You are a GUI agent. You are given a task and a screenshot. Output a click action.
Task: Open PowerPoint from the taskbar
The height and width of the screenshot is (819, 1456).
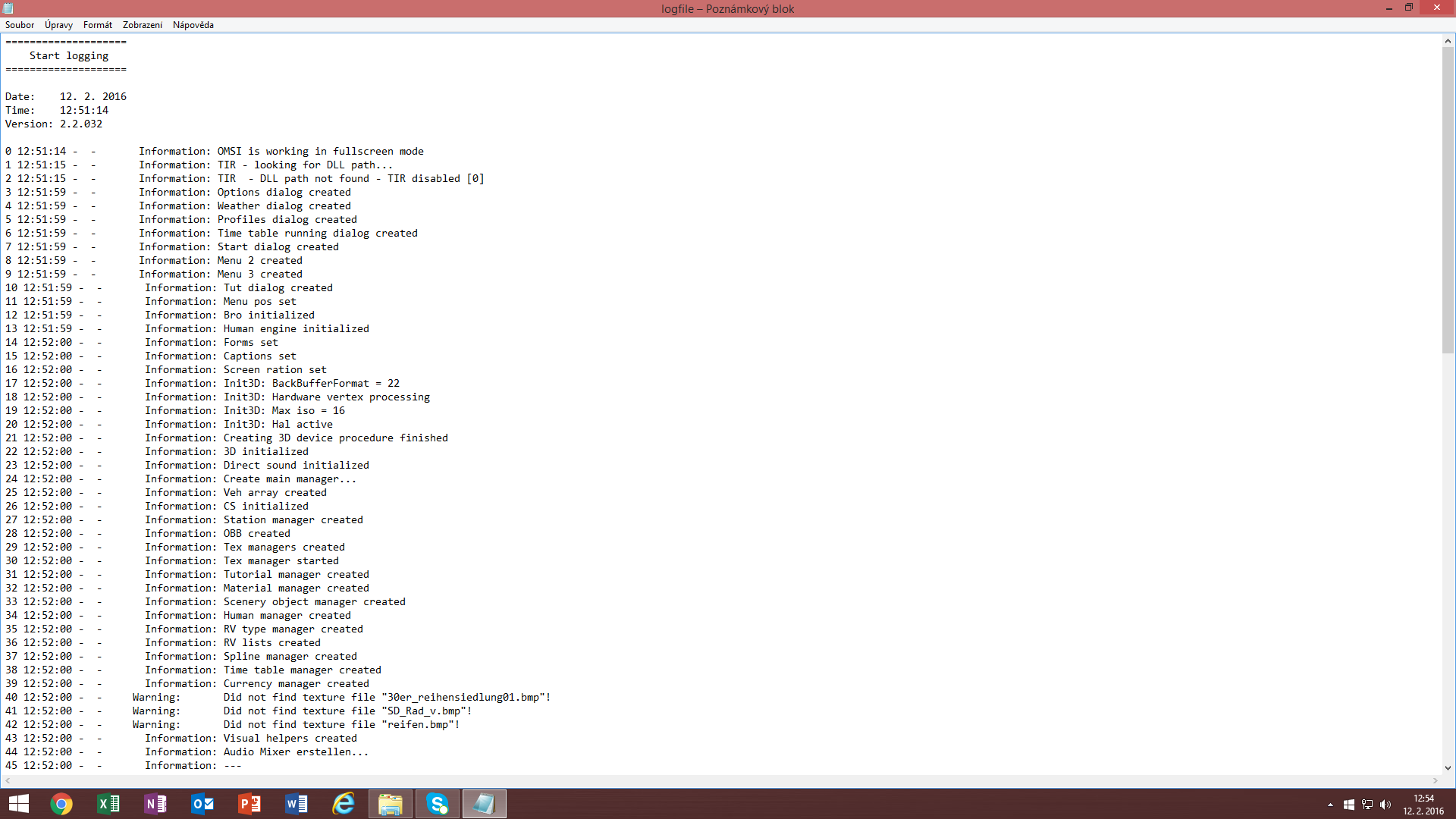coord(249,804)
